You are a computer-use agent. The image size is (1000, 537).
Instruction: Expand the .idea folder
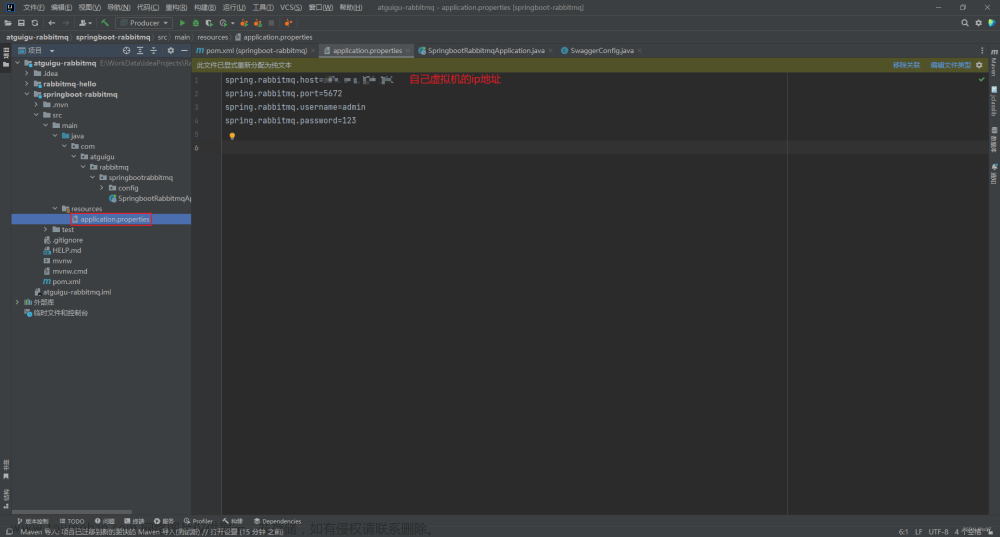(x=27, y=73)
